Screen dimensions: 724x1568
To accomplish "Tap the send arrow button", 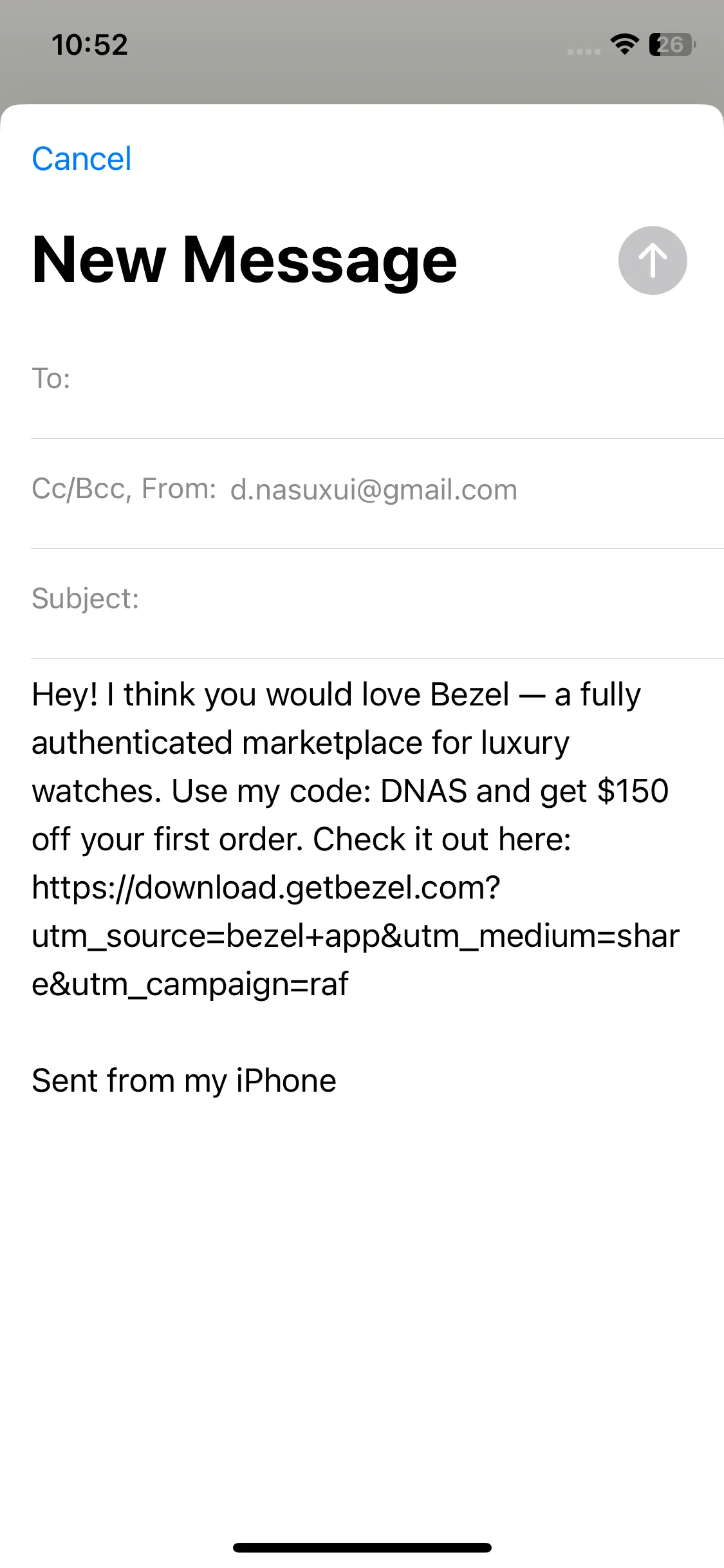I will coord(653,260).
